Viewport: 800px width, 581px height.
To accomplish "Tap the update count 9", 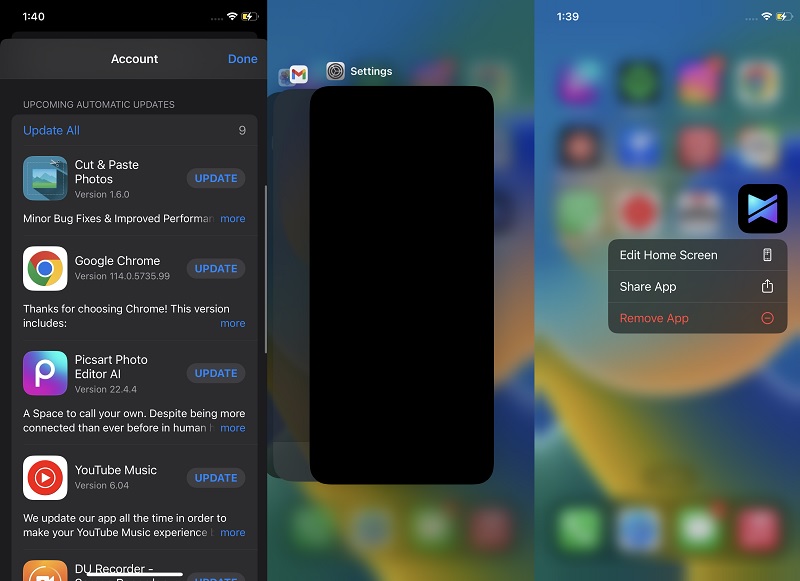I will [242, 131].
